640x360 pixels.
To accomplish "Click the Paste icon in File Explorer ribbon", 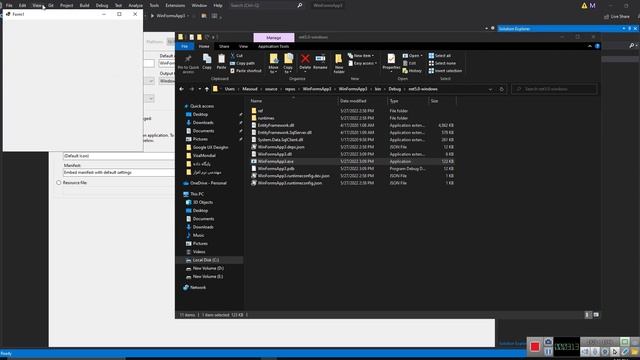I will pyautogui.click(x=221, y=62).
